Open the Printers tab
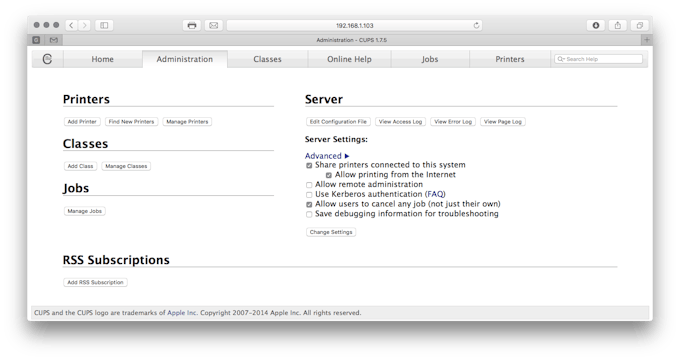680x360 pixels. (510, 59)
